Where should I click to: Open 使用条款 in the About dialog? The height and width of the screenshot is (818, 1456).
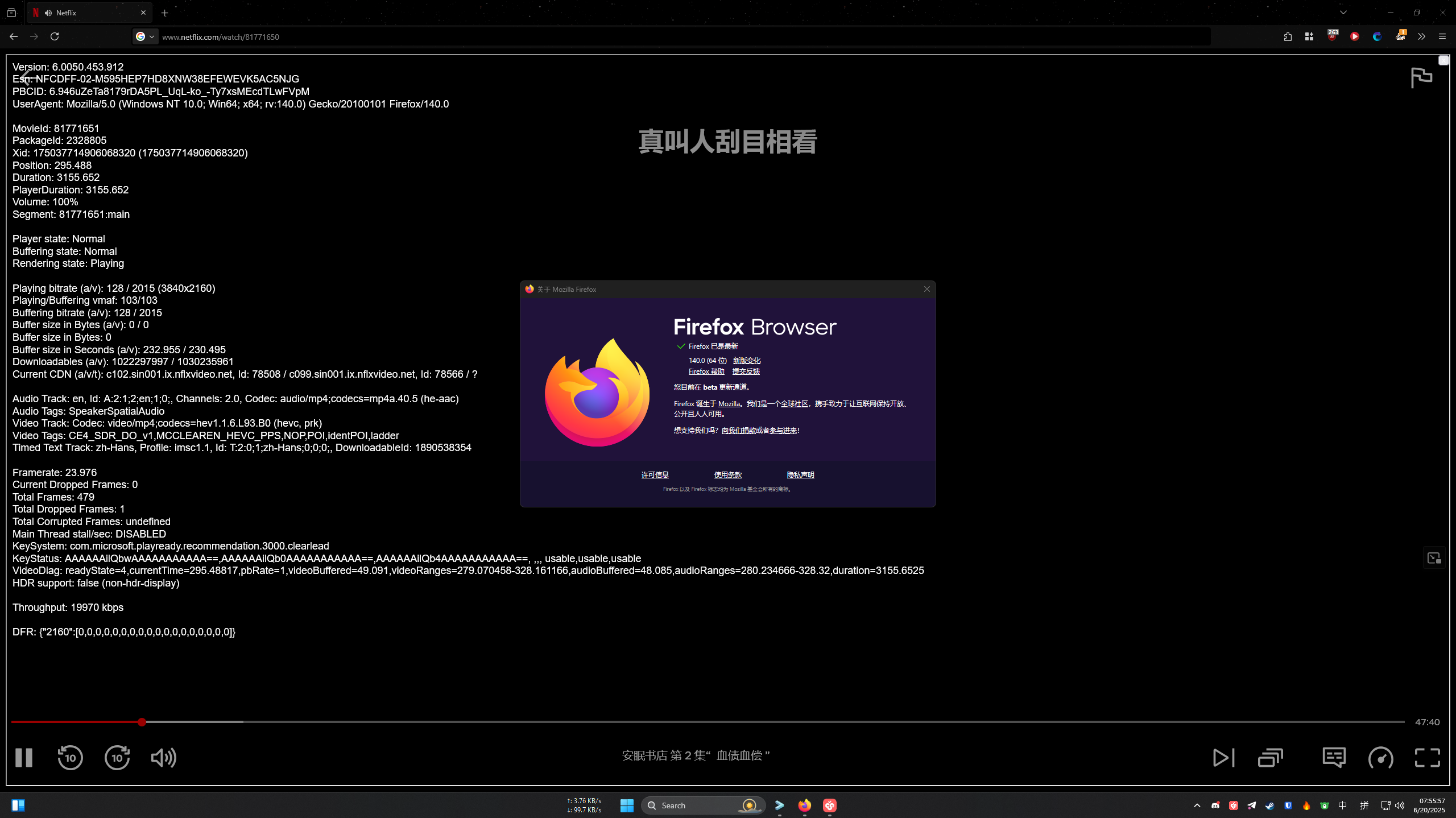(727, 475)
